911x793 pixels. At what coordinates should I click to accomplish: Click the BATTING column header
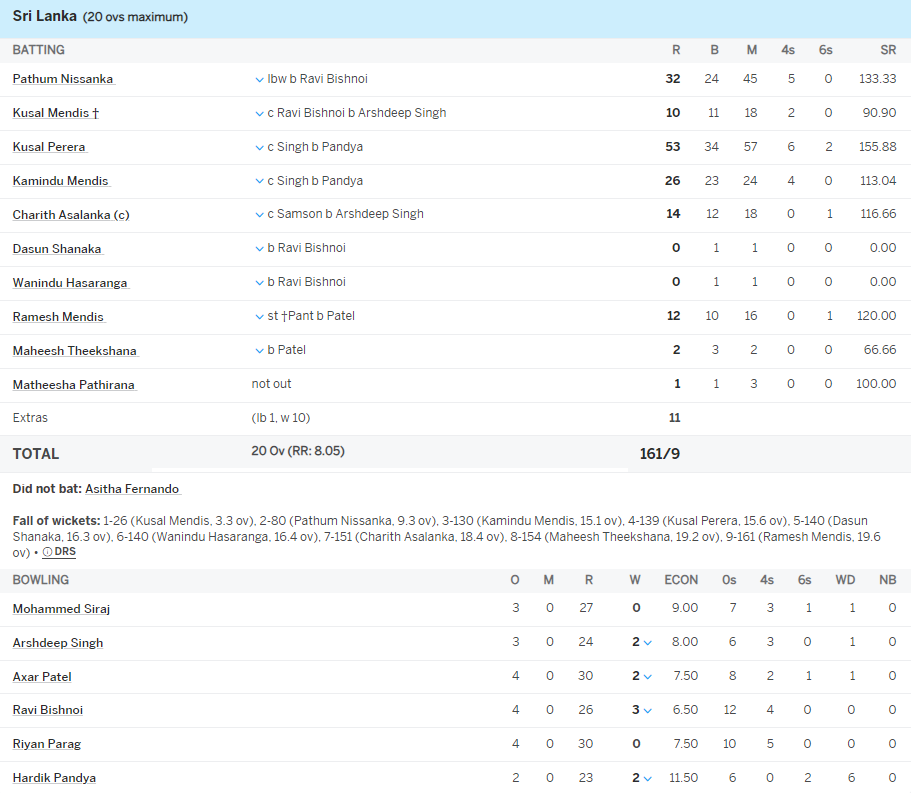click(x=39, y=50)
